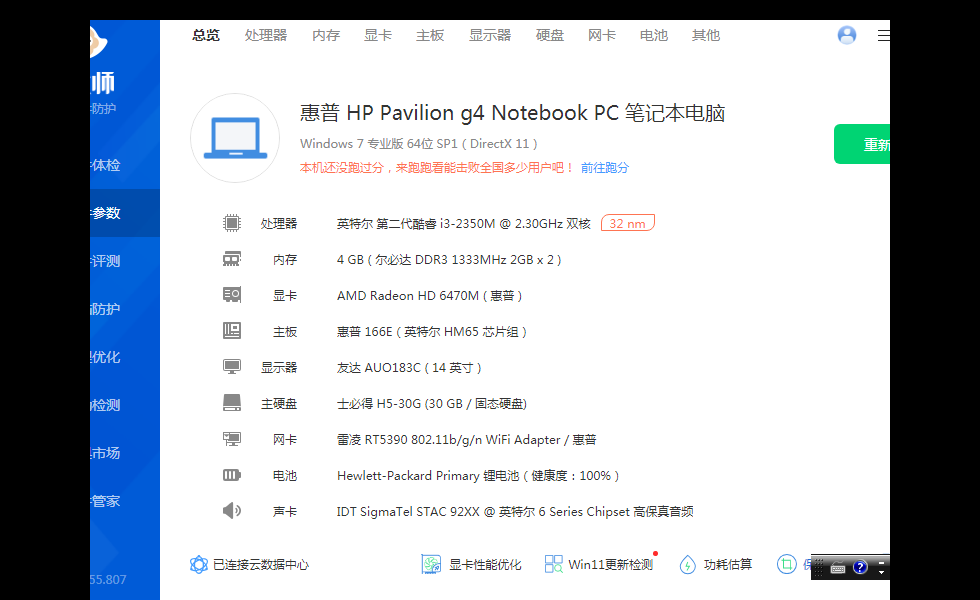The image size is (980, 600).
Task: Click the blue help question mark icon
Action: click(861, 568)
